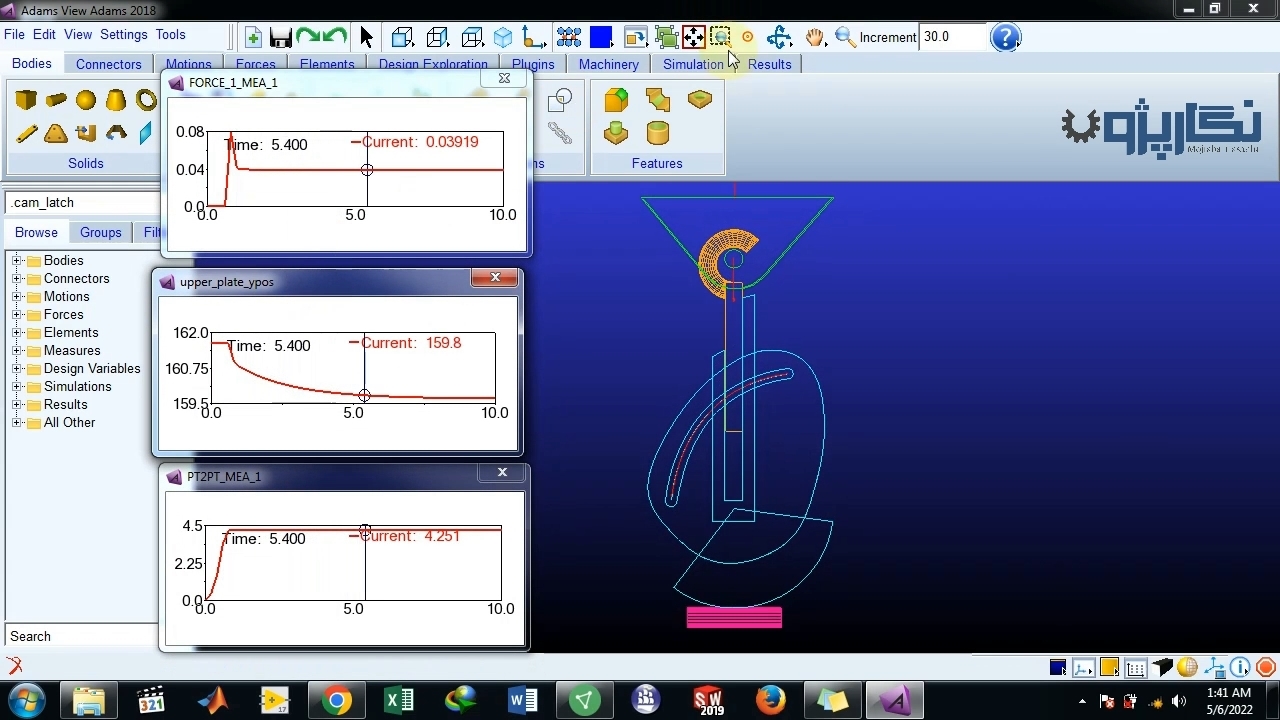Click the Information icon in status bar
Image resolution: width=1280 pixels, height=720 pixels.
(x=1240, y=667)
